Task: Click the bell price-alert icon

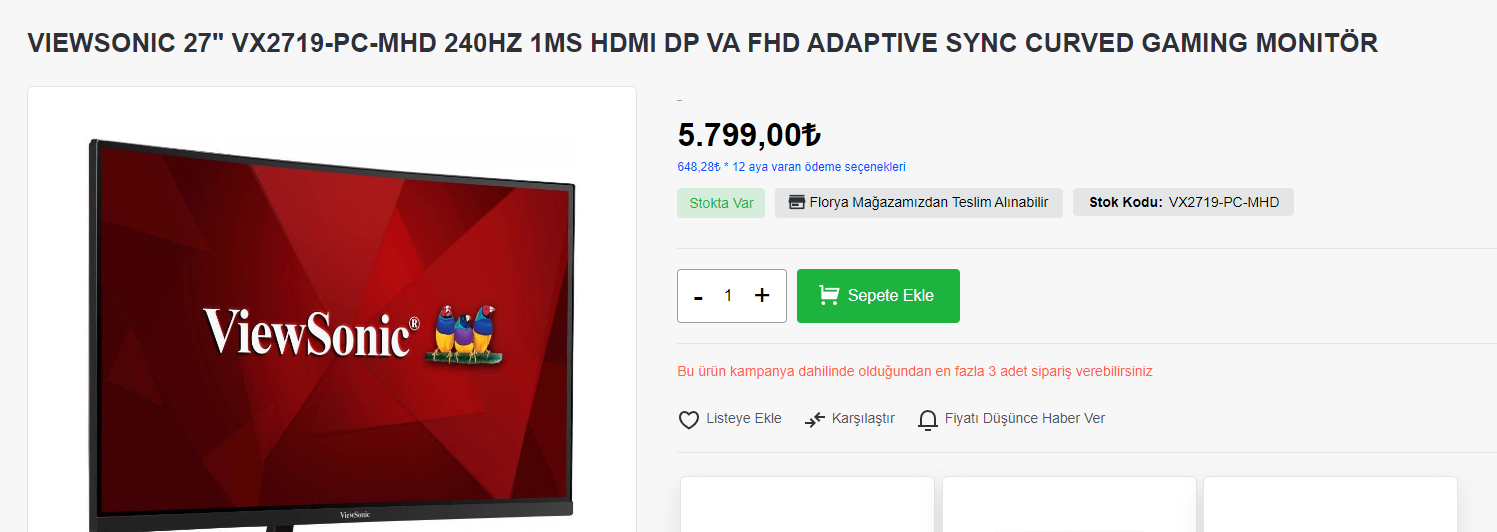Action: tap(928, 420)
